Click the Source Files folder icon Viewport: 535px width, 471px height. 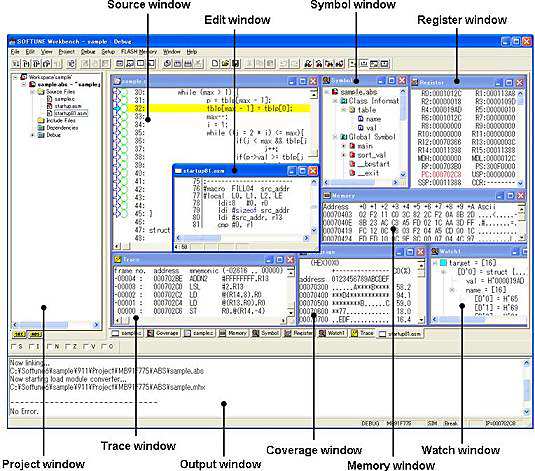[41, 92]
